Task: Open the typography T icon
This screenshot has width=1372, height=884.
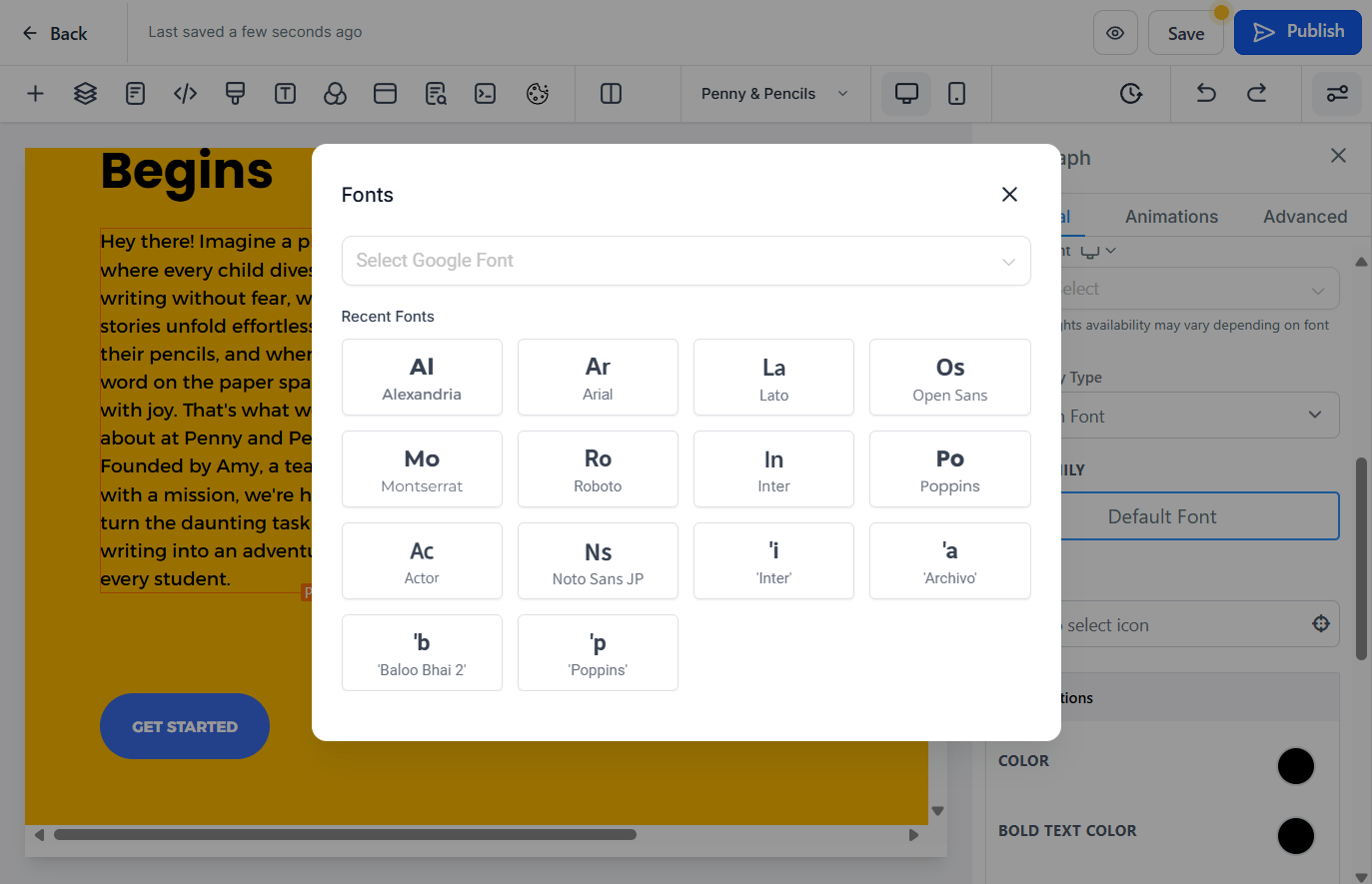Action: (x=285, y=94)
